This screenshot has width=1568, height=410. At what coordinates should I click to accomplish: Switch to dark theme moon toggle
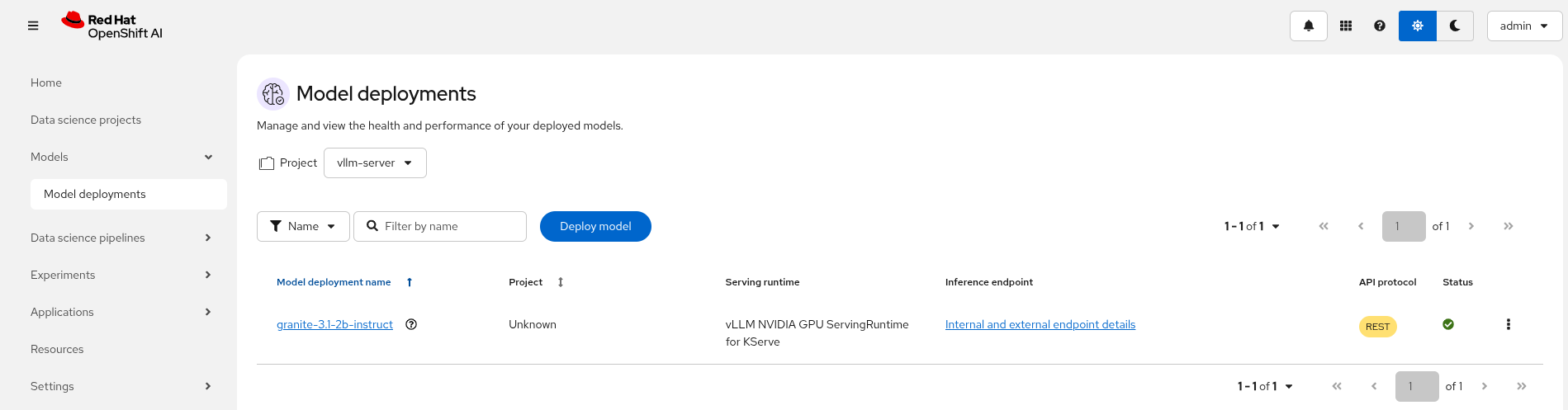pyautogui.click(x=1455, y=26)
